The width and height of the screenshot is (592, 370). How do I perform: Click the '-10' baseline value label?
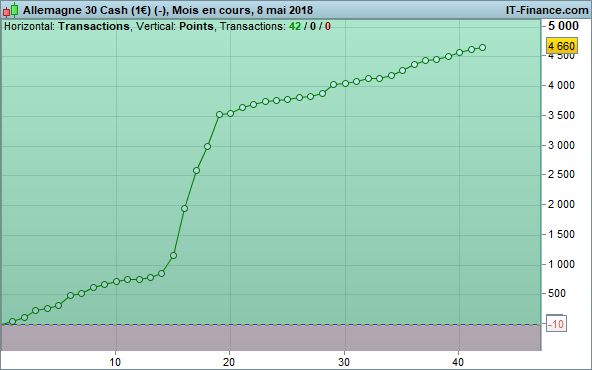tap(556, 324)
